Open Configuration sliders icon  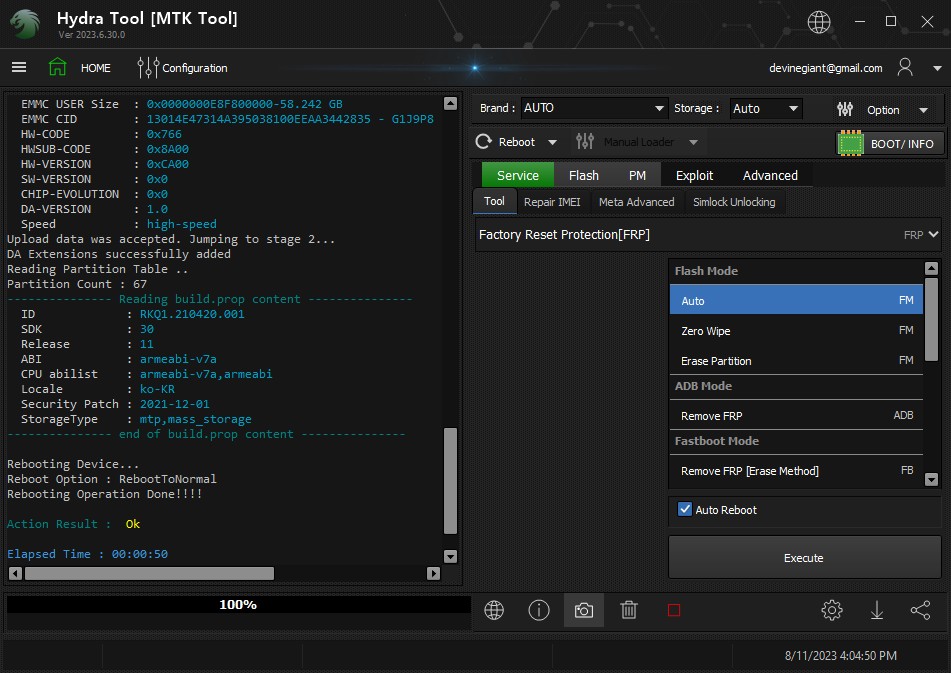pyautogui.click(x=147, y=67)
